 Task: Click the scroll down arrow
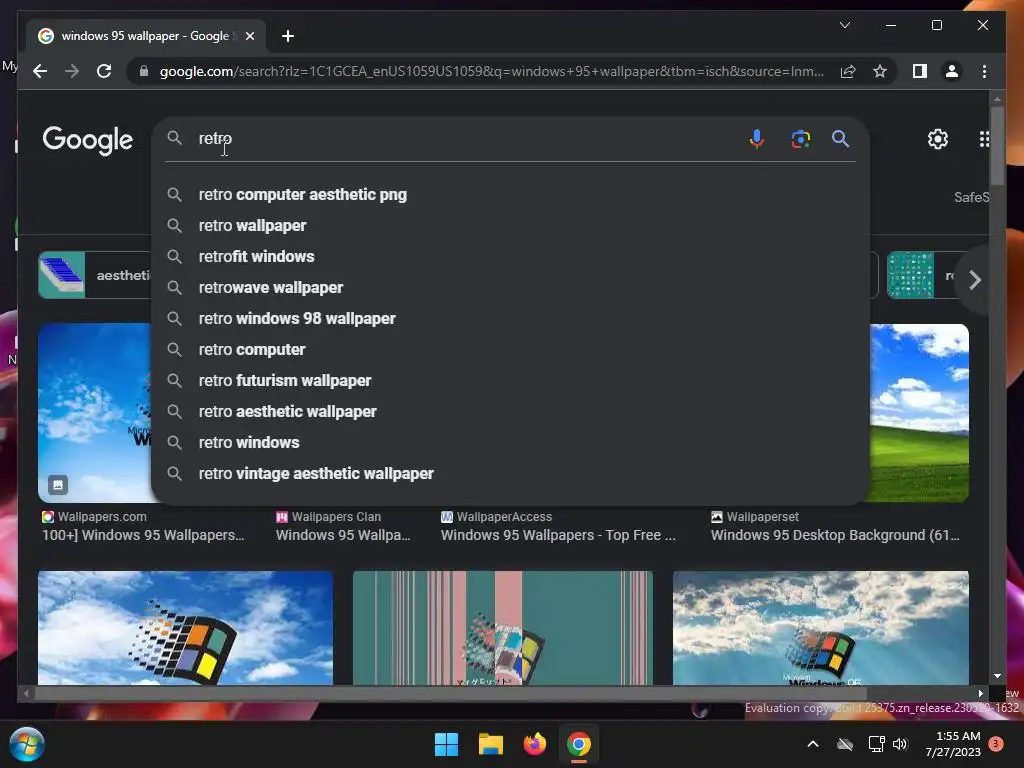(x=997, y=676)
